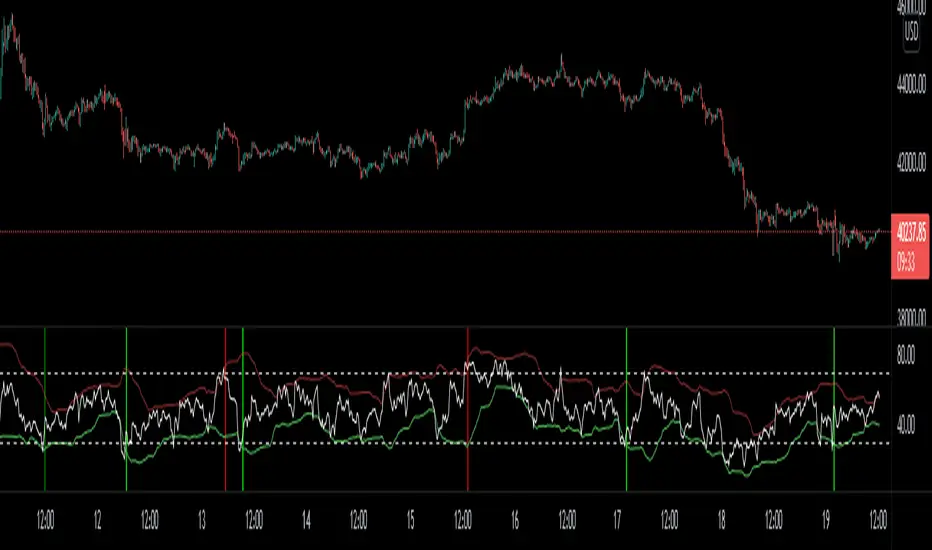
Task: Click the 12:00 label between 12 and 13
Action: pos(150,520)
